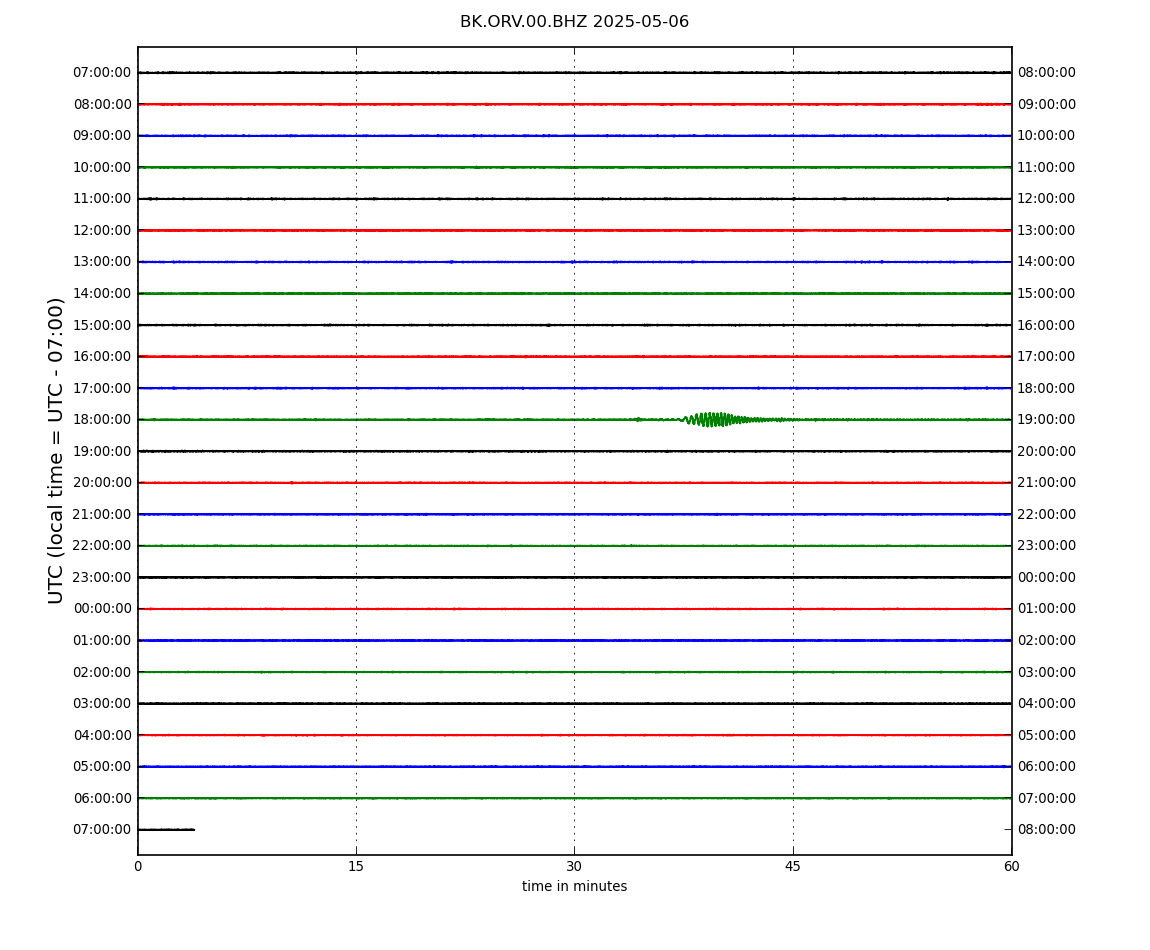Click the 15:00:00 start label of its black row
Viewport: 1150px width, 950px height.
102,325
